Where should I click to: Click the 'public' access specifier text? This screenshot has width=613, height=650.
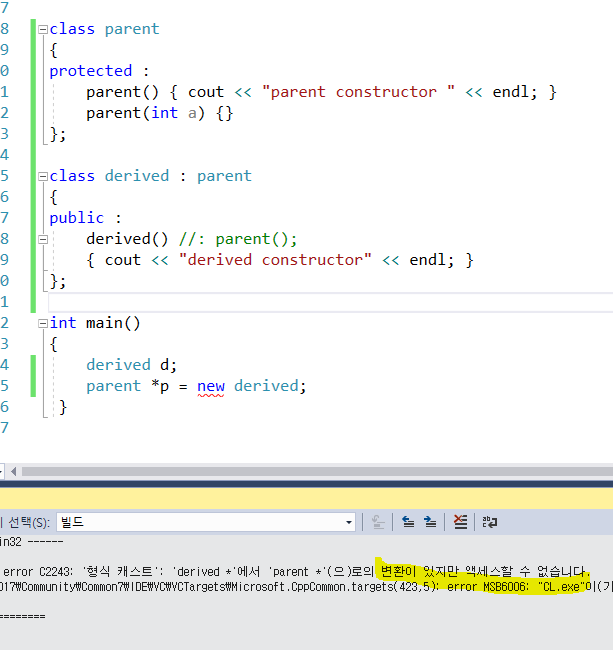click(x=77, y=218)
